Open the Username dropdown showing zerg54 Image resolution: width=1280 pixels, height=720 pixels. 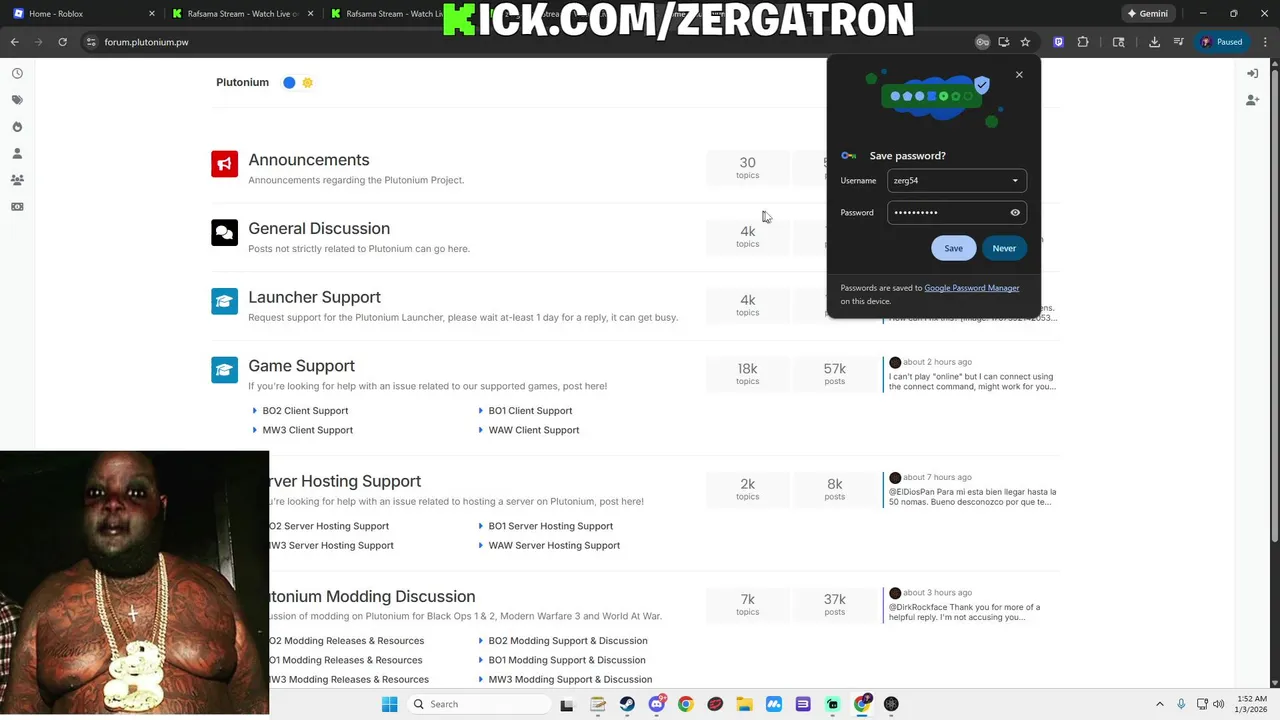[x=957, y=180]
